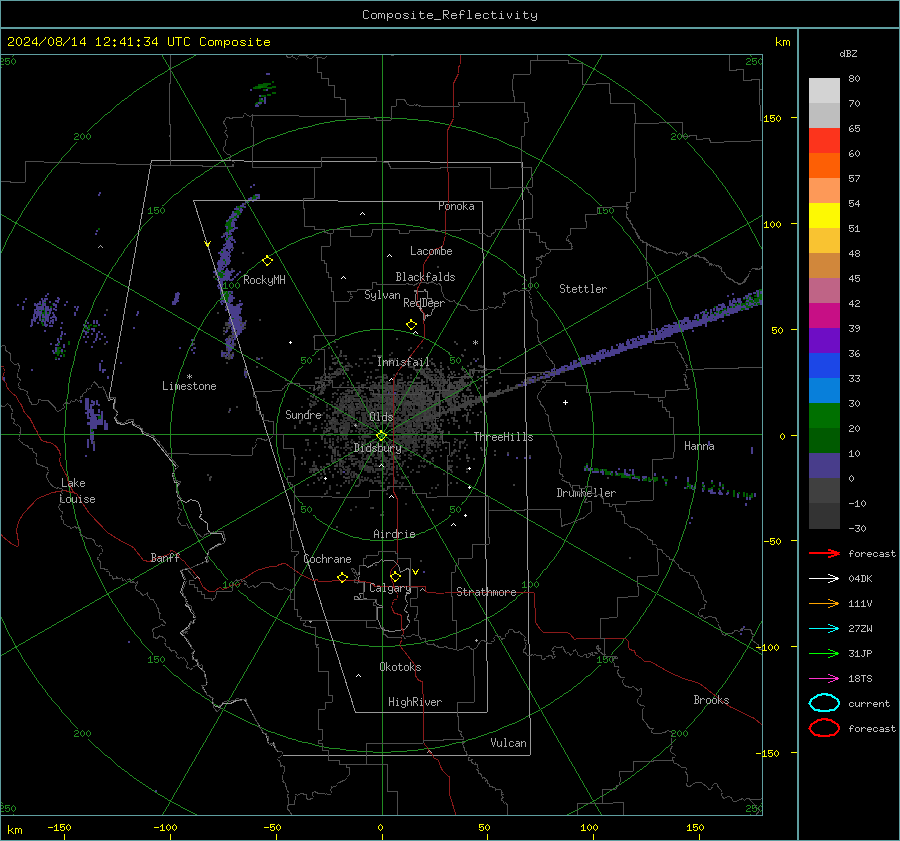Viewport: 900px width, 841px height.
Task: Click the cyan current ellipse icon
Action: coord(824,703)
